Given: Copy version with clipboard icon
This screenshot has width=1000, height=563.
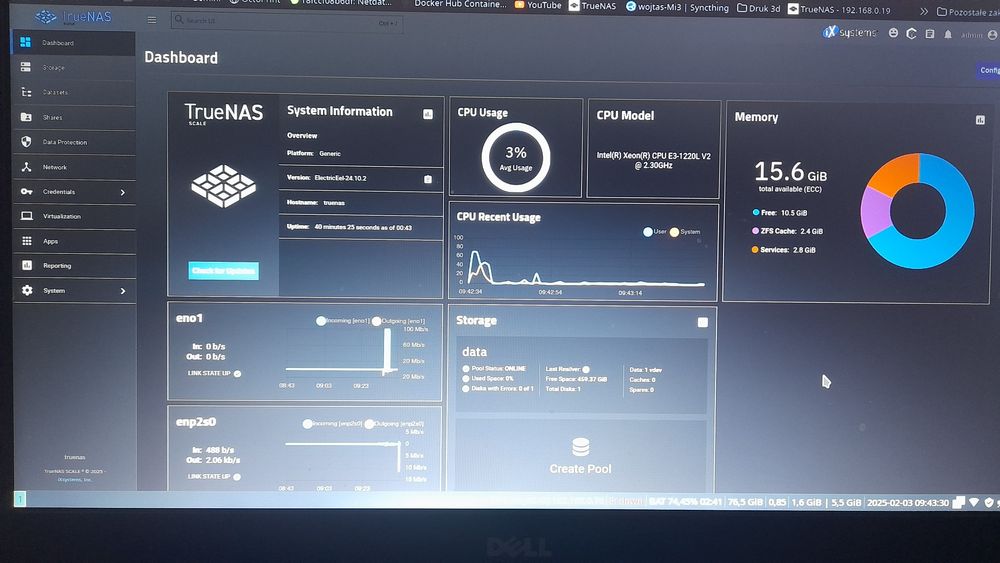Looking at the screenshot, I should click(428, 179).
